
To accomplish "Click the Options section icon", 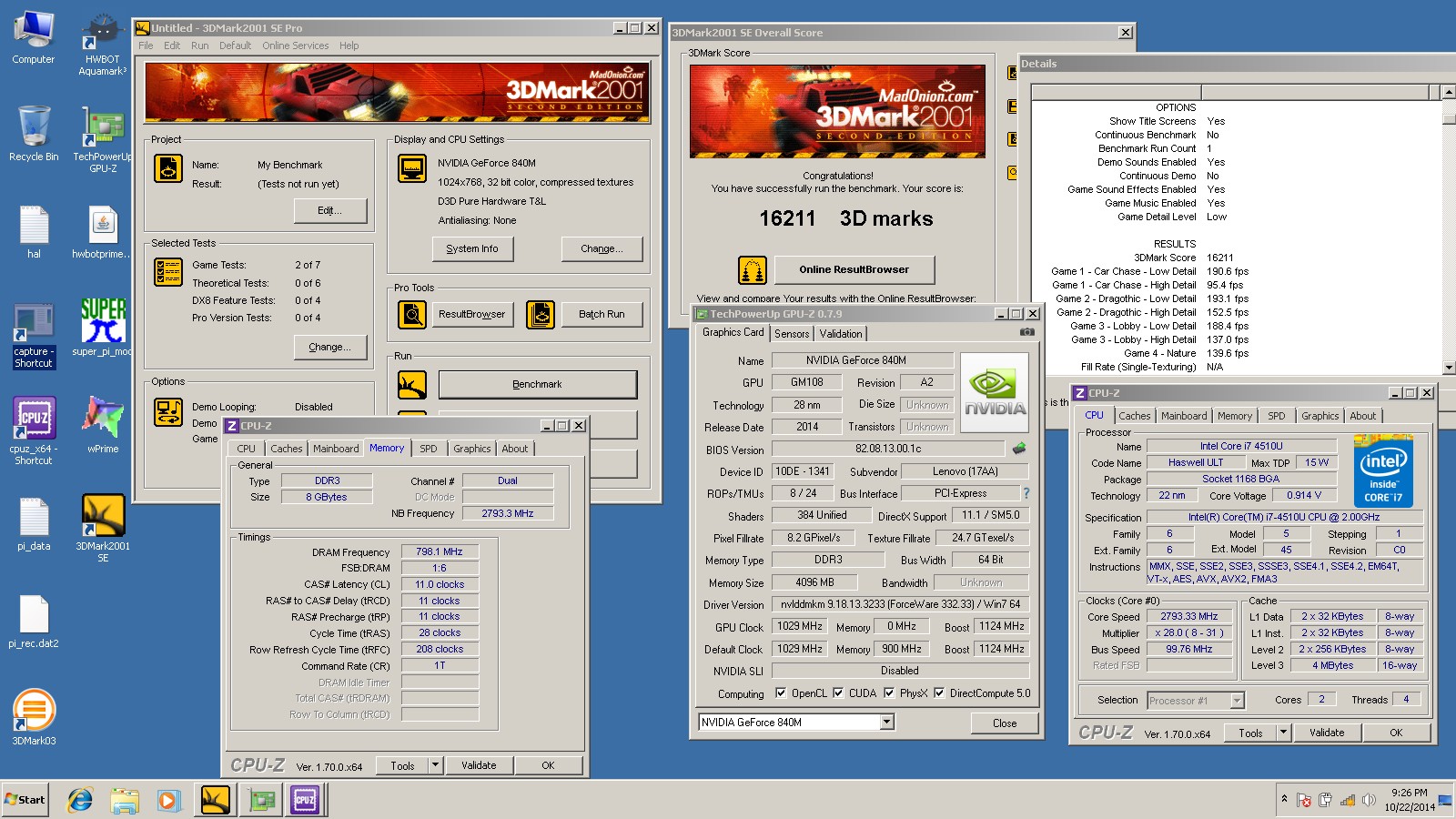I will (x=168, y=412).
